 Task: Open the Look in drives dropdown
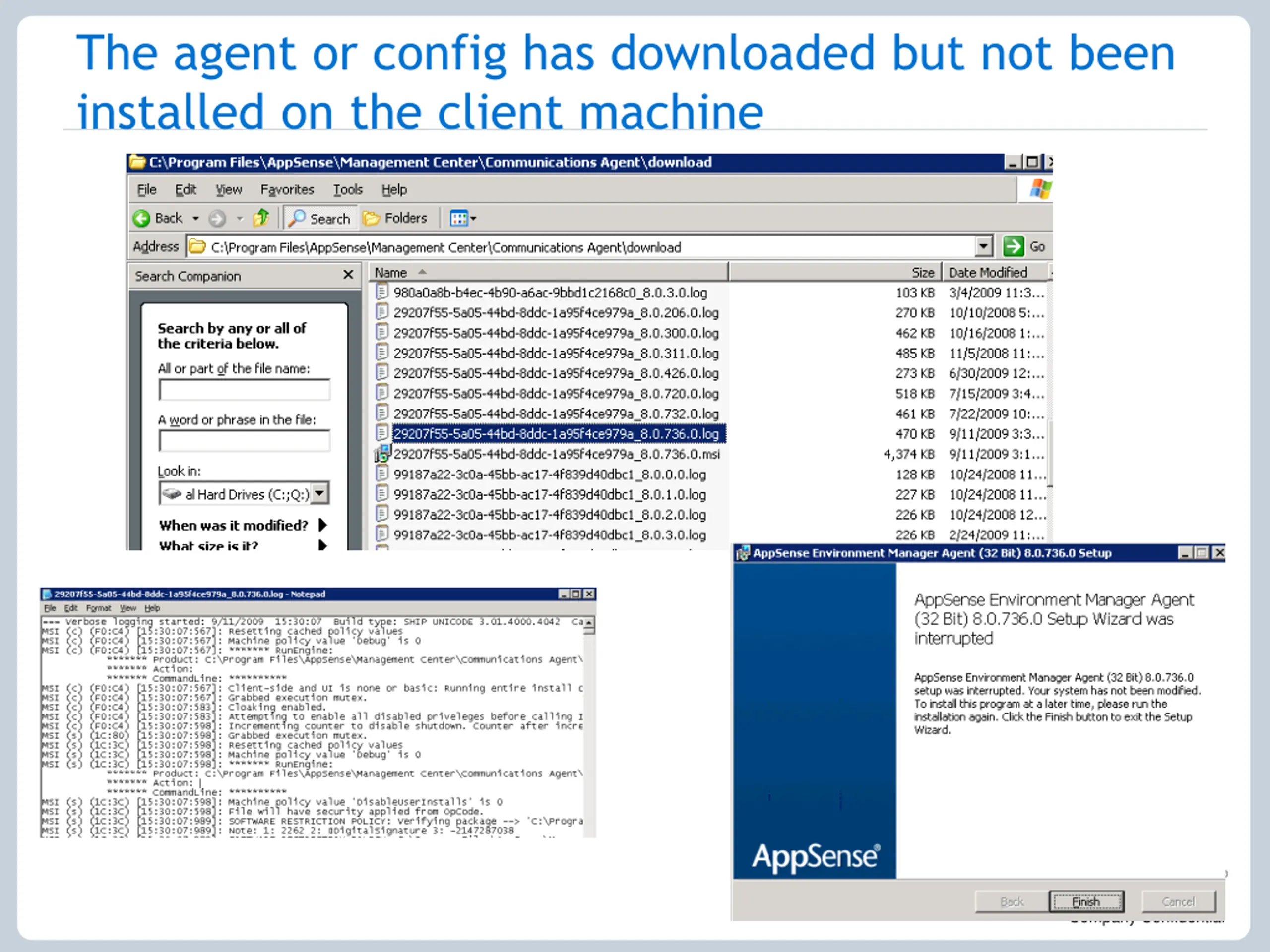(320, 493)
